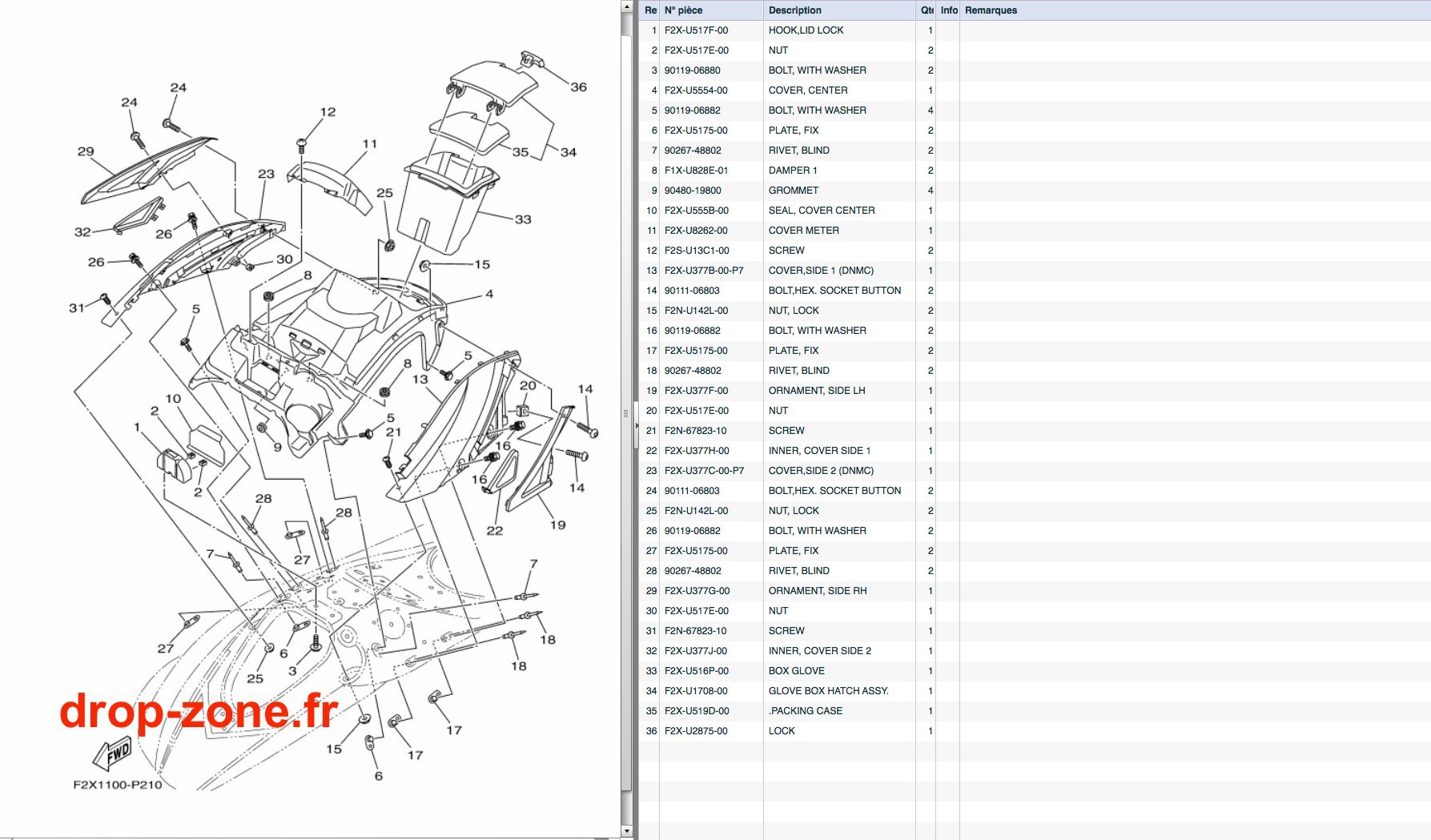1431x840 pixels.
Task: Click COVER,SIDE 2 (DNMC) entry
Action: pyautogui.click(x=821, y=471)
